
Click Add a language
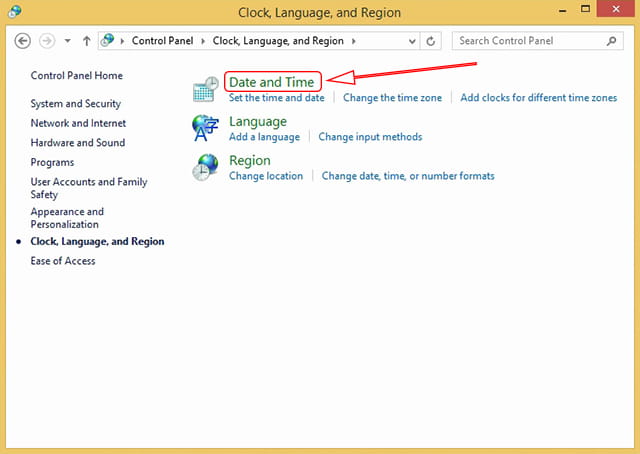[264, 137]
